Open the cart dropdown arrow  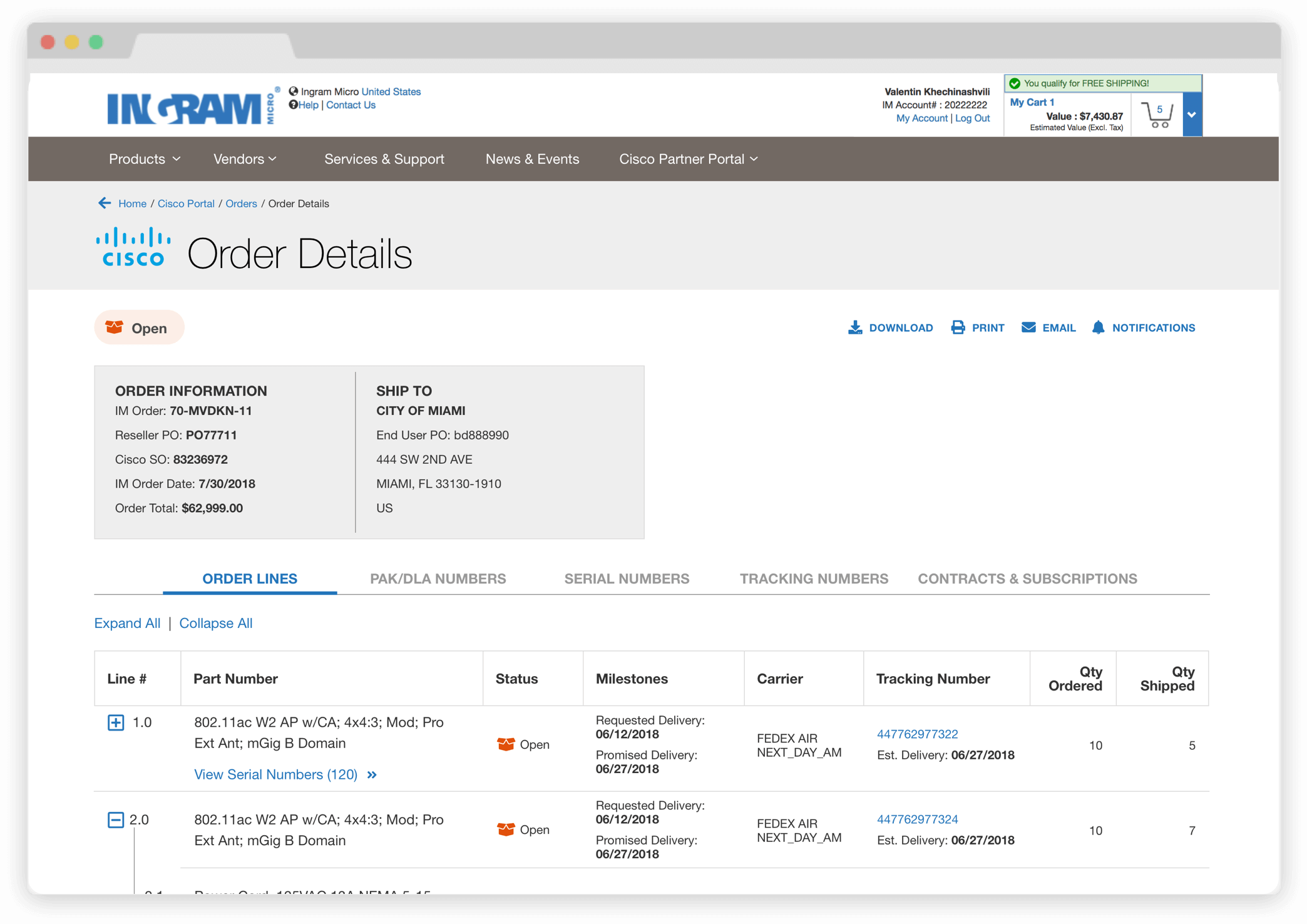coord(1192,115)
